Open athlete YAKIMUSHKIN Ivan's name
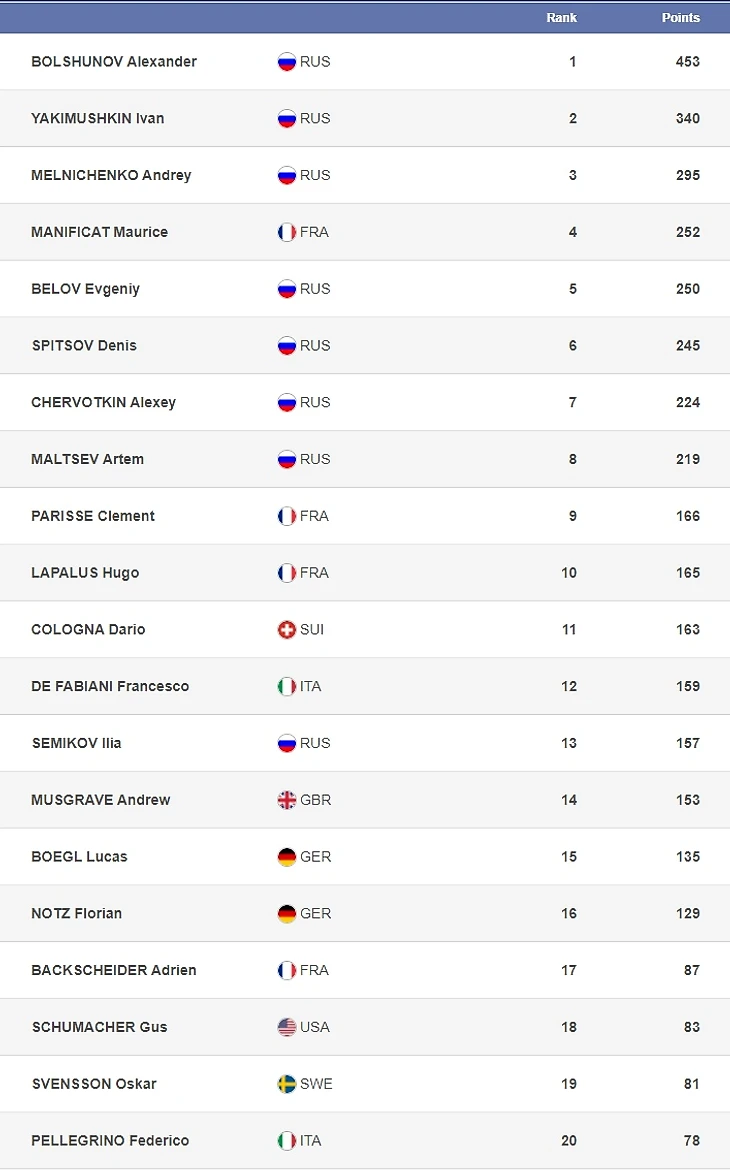 coord(98,118)
